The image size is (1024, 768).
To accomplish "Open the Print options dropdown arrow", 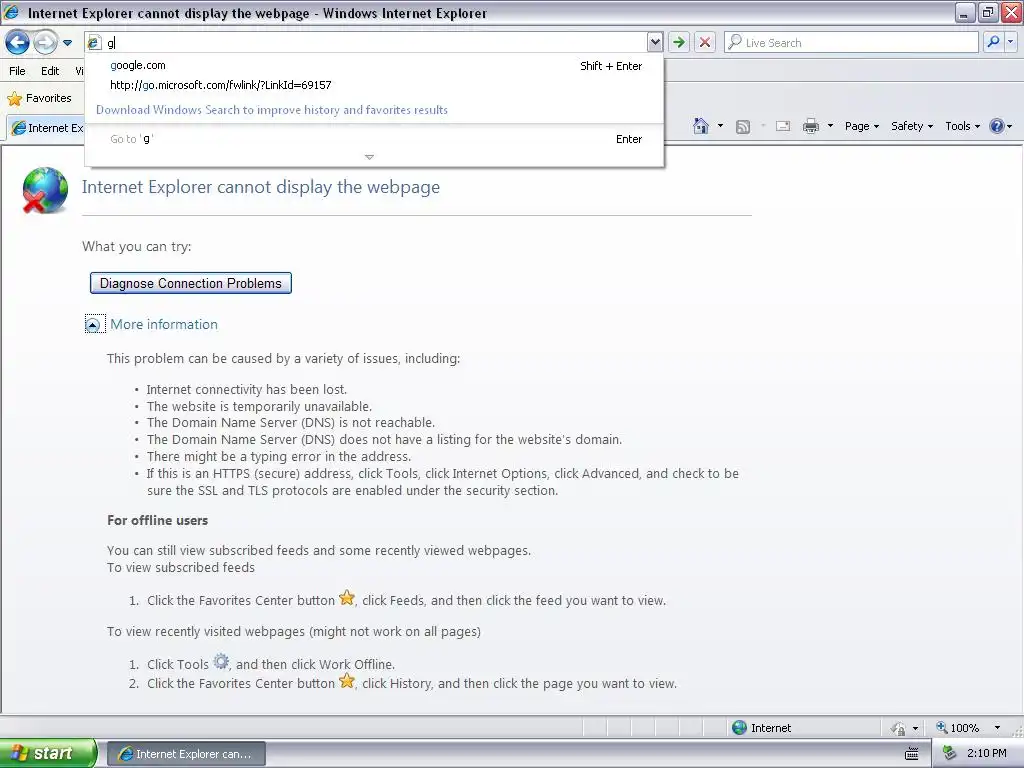I will [x=831, y=126].
